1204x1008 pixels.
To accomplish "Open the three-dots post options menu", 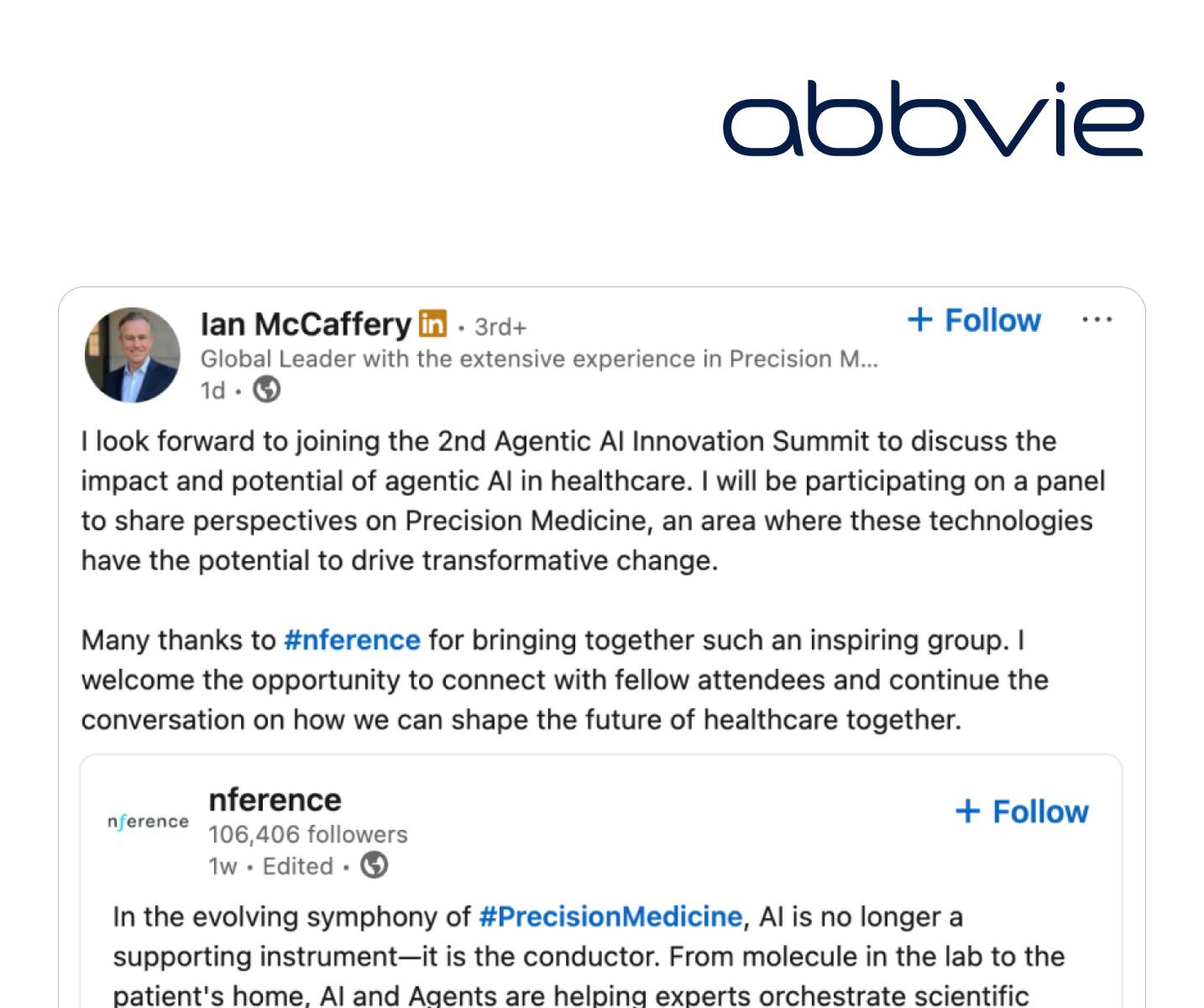I will [1097, 320].
